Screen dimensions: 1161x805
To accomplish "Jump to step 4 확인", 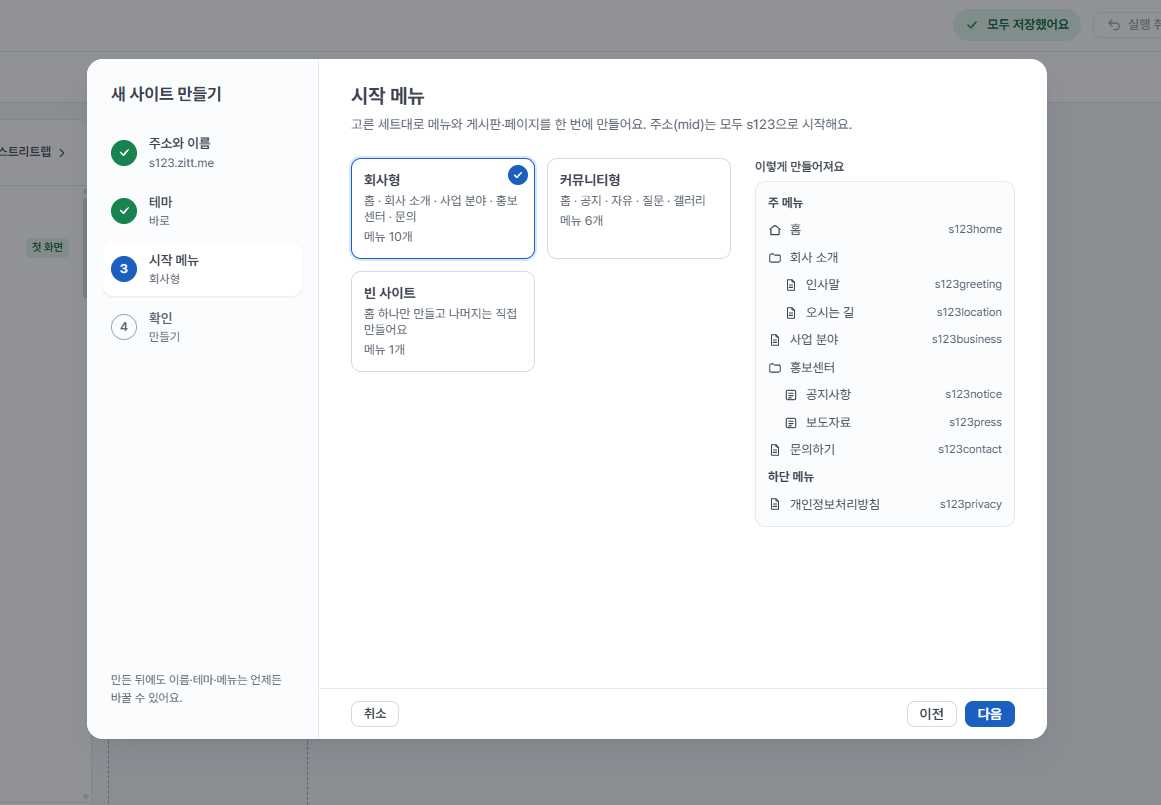I will point(202,327).
